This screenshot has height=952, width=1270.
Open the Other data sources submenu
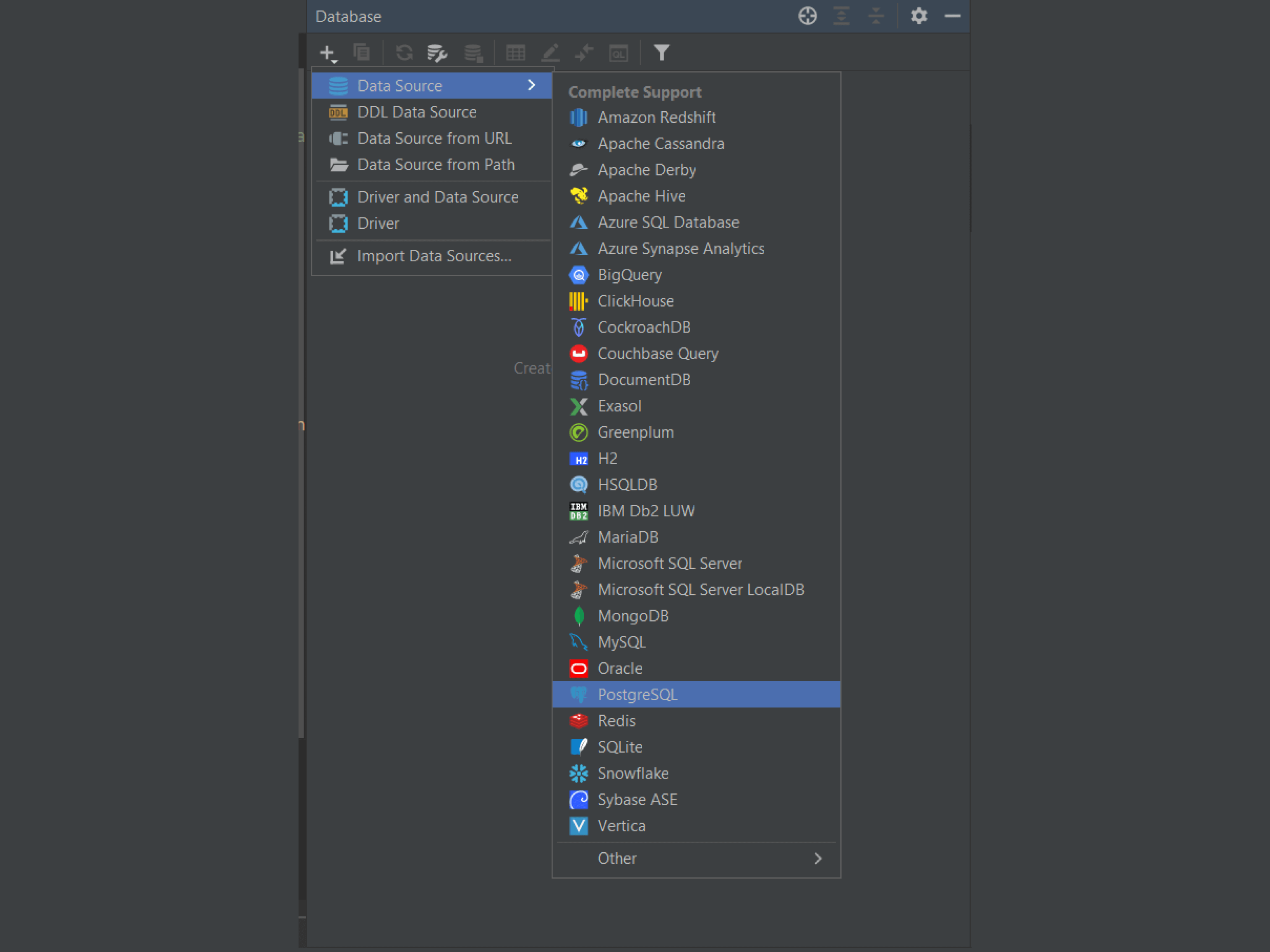(x=696, y=858)
